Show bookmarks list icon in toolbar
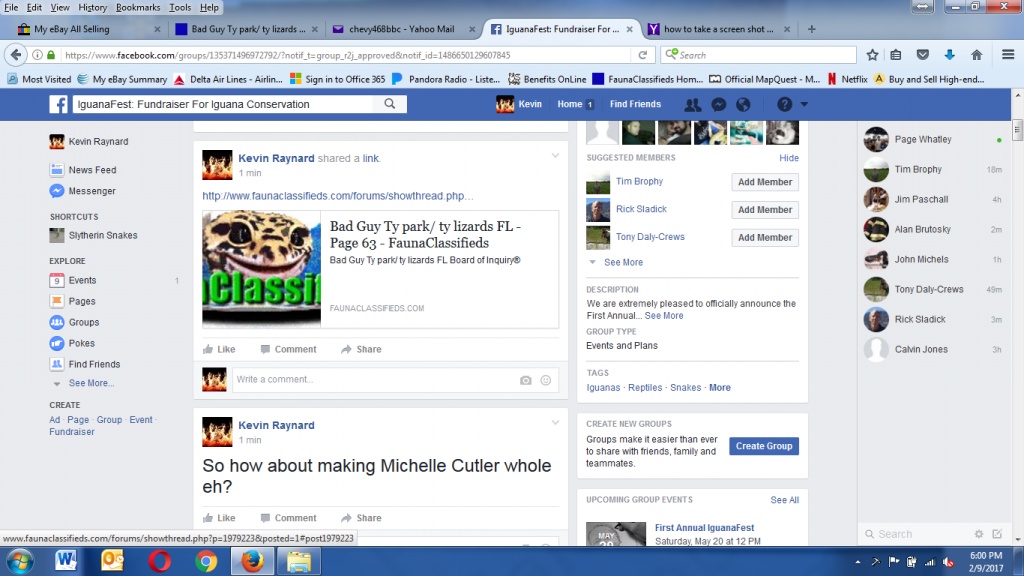This screenshot has height=576, width=1024. 896,55
